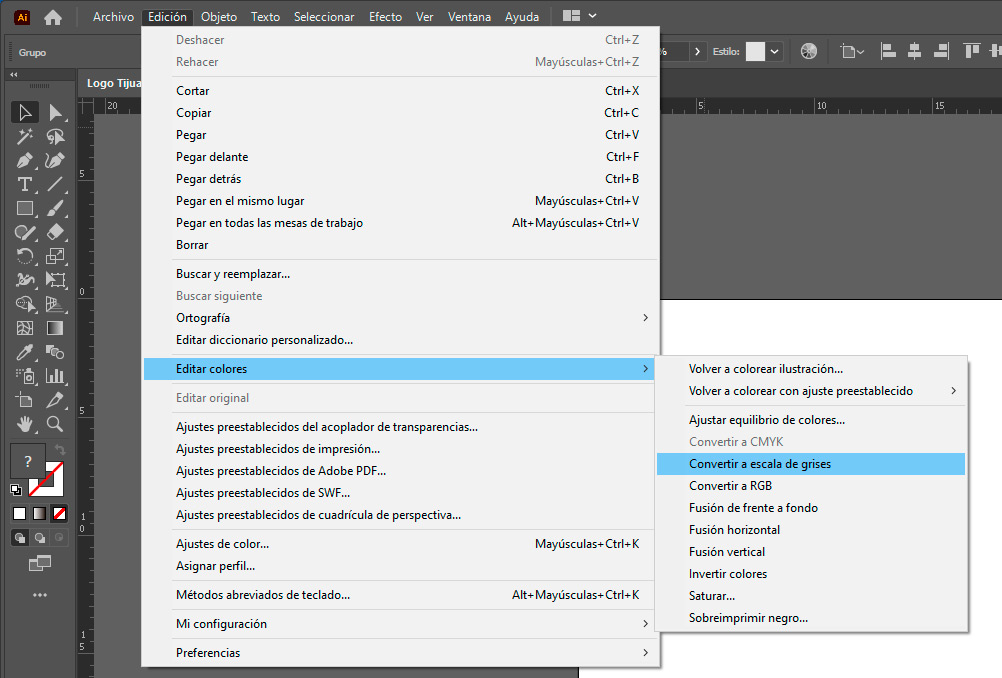The width and height of the screenshot is (1002, 678).
Task: Collapse the tools panel double arrow
Action: click(x=13, y=75)
